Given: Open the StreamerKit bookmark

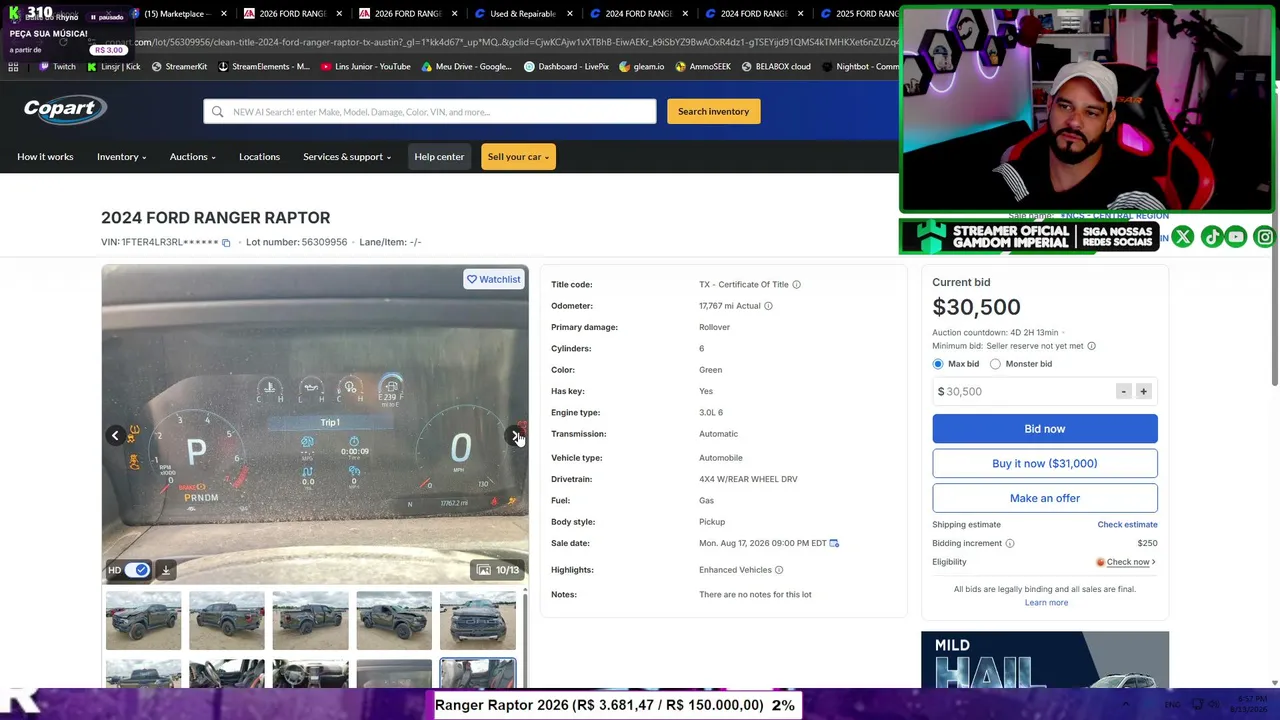Looking at the screenshot, I should [179, 67].
